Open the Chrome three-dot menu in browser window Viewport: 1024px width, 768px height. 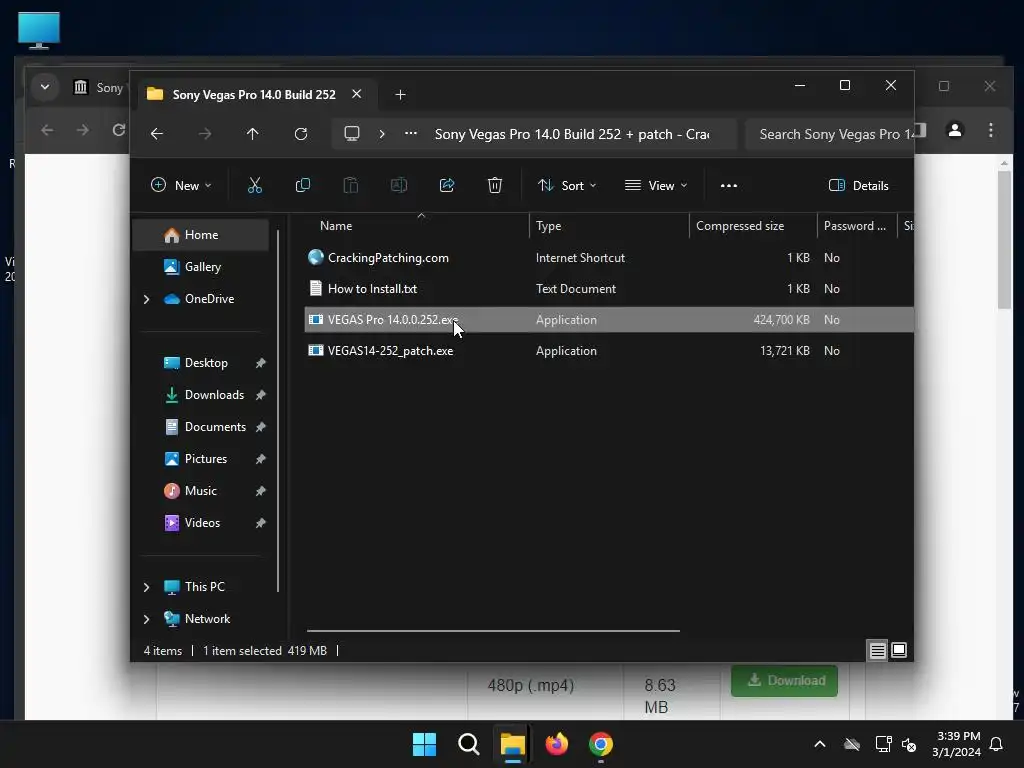click(991, 130)
